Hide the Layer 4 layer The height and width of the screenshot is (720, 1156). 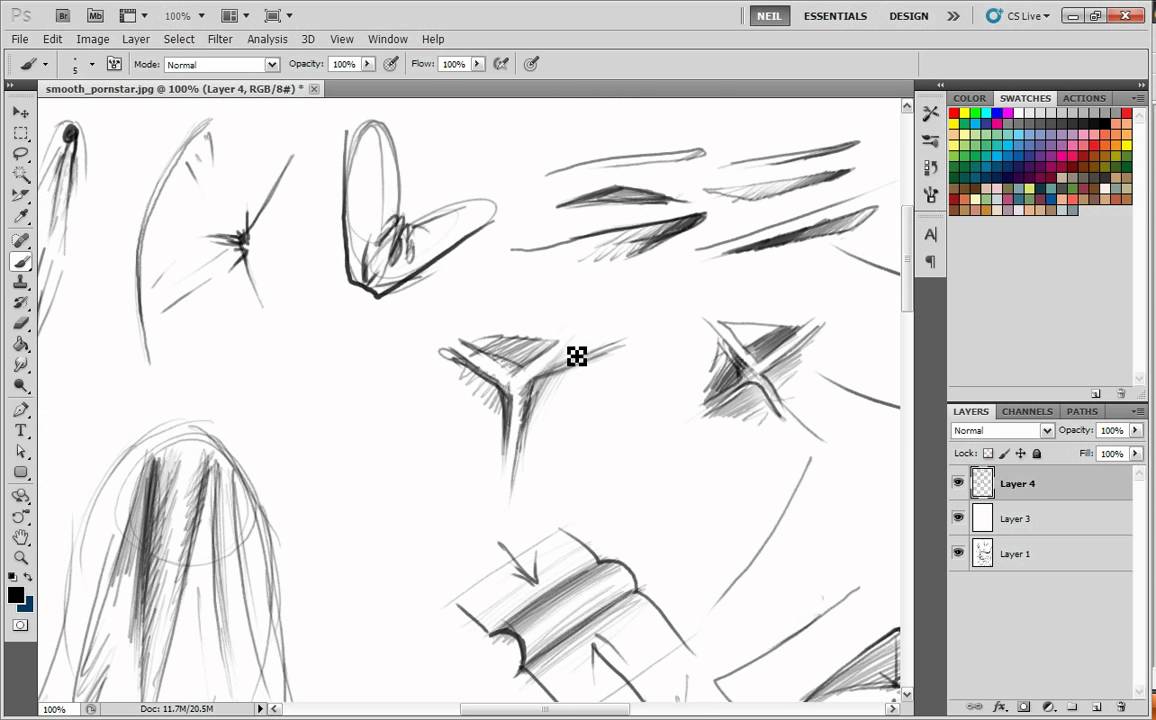click(x=958, y=483)
